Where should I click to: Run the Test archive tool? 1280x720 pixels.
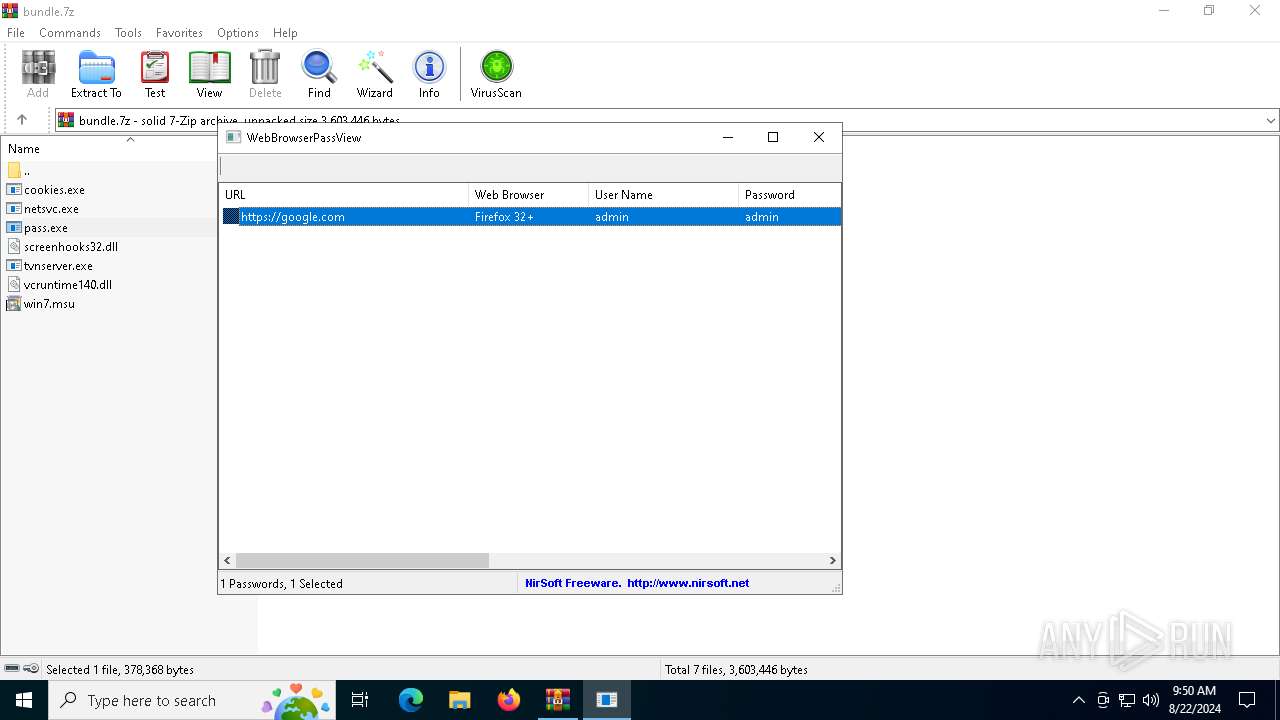pyautogui.click(x=155, y=75)
